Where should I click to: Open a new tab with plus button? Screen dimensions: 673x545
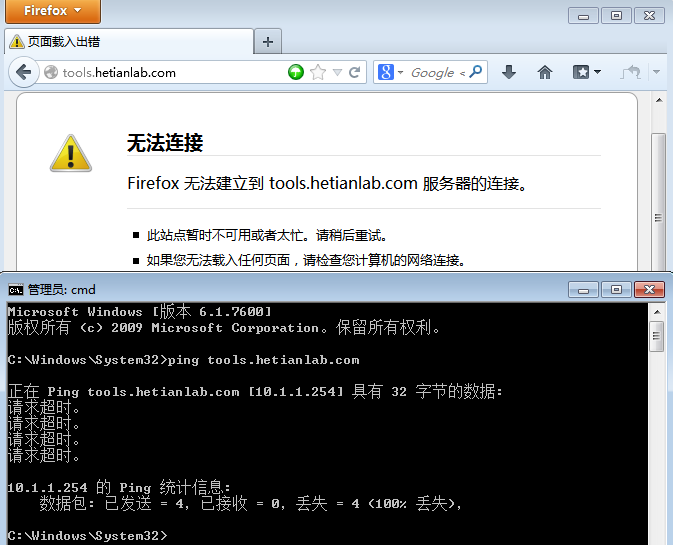268,42
